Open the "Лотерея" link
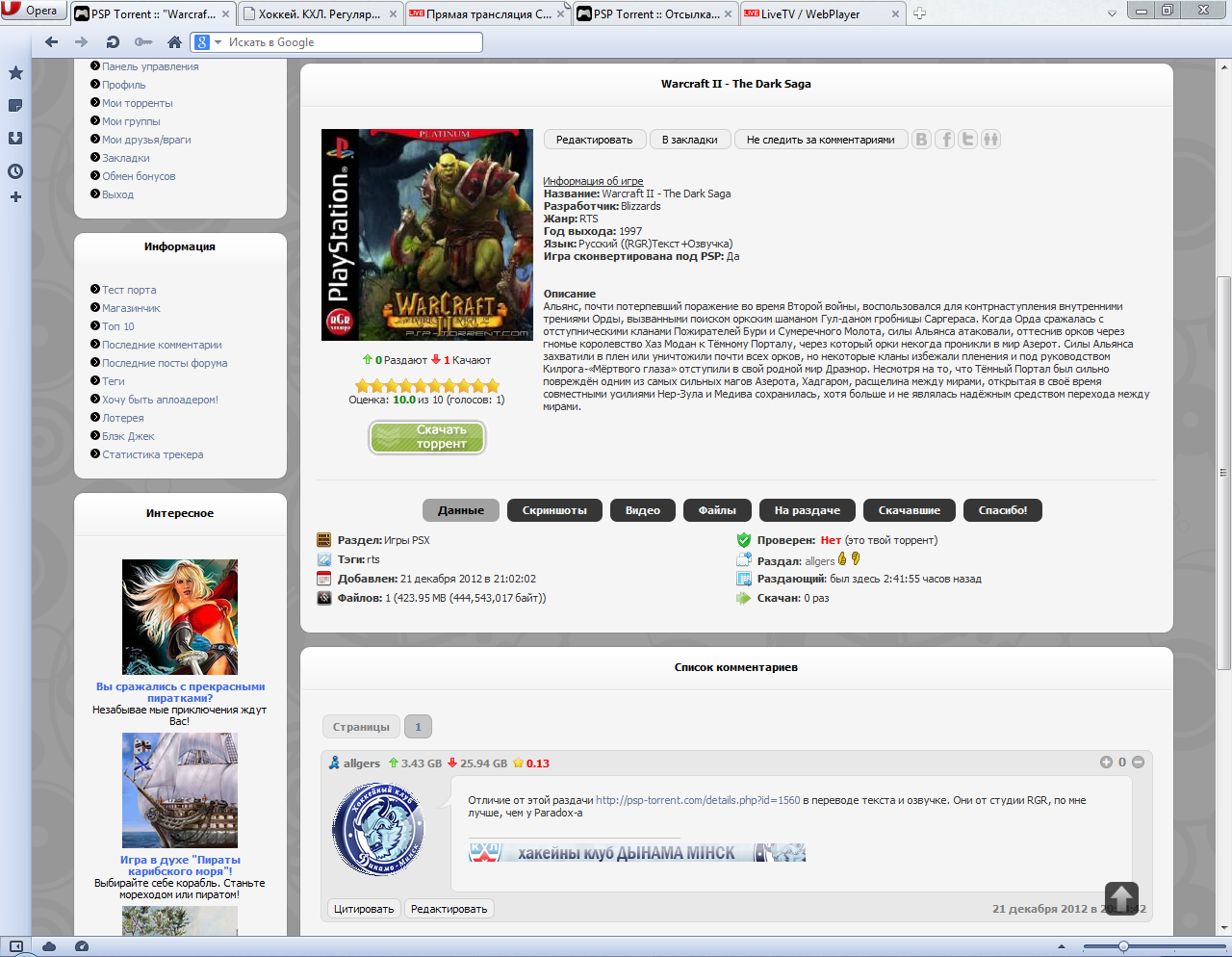This screenshot has width=1232, height=957. 123,418
